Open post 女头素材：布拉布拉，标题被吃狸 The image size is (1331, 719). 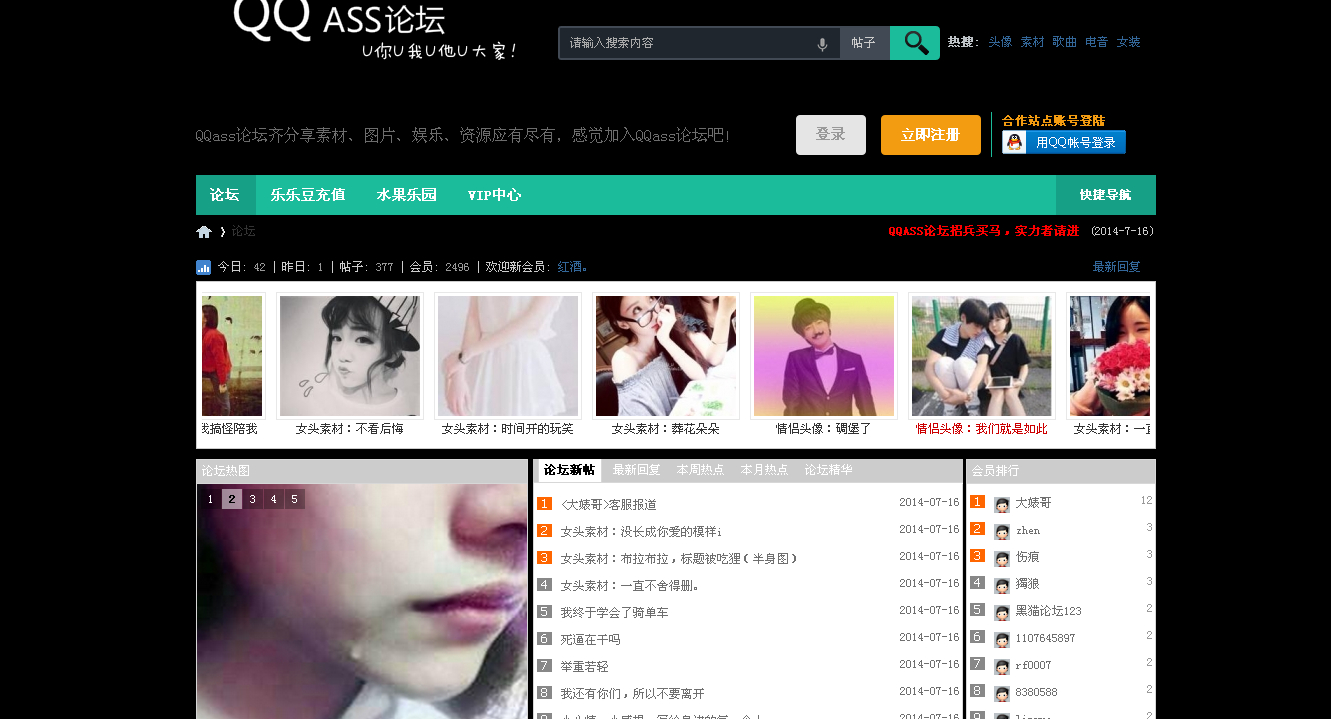click(x=678, y=558)
